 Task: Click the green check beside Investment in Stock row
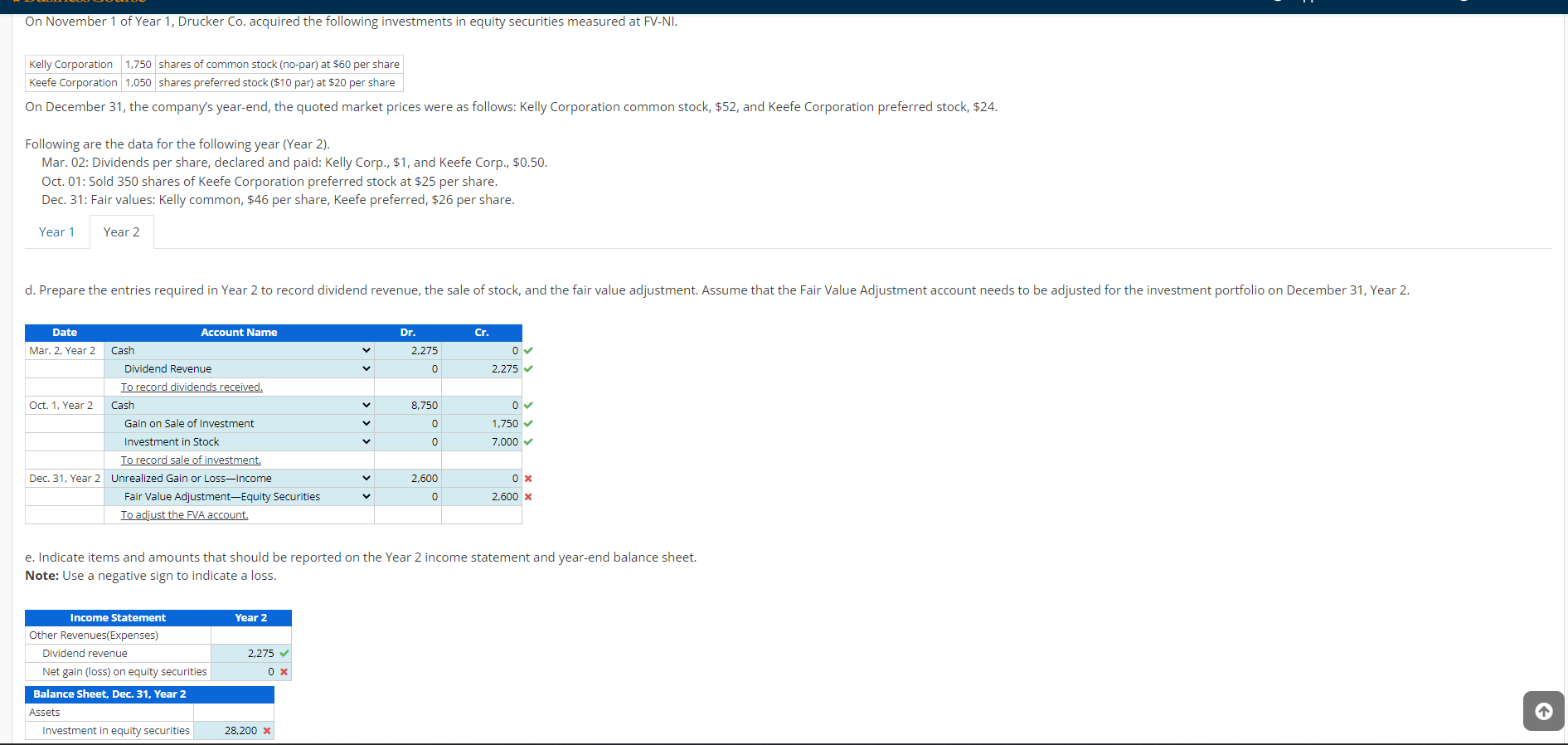tap(528, 442)
